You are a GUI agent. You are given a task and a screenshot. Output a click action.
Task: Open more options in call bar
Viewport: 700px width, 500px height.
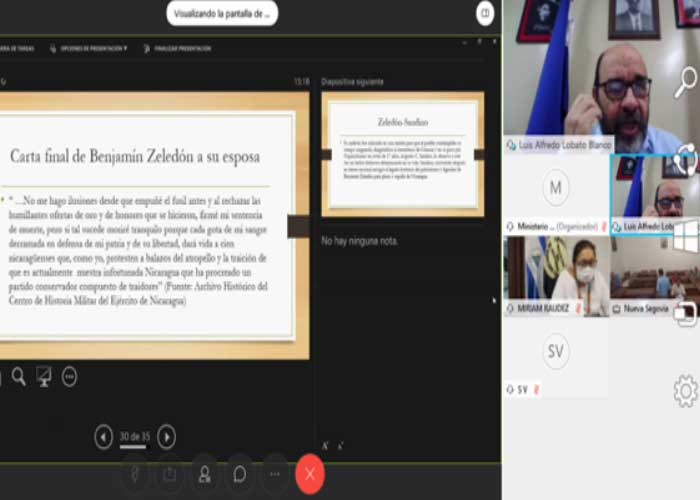point(274,473)
